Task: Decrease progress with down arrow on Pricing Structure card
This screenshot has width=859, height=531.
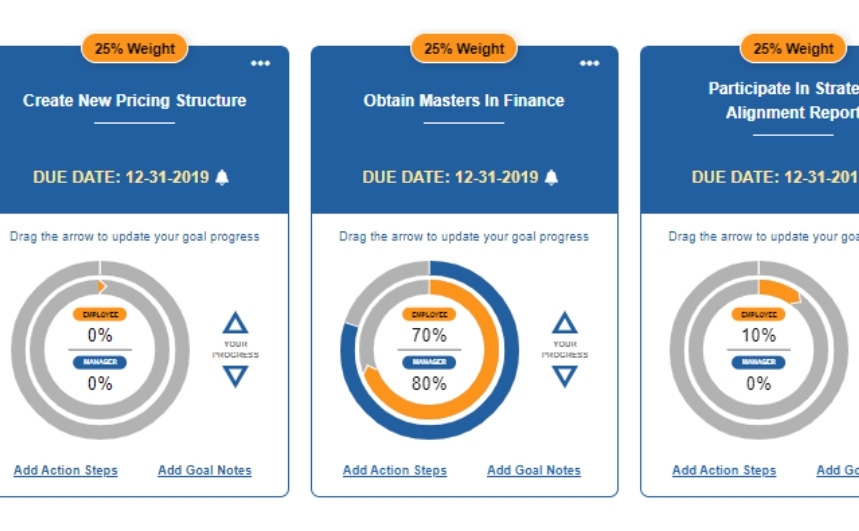Action: (235, 376)
